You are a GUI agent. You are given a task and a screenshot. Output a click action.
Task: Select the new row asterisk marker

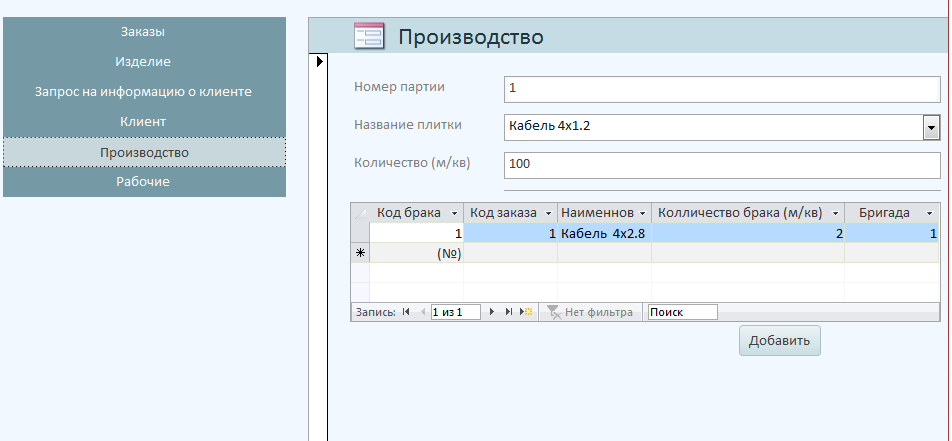click(x=360, y=254)
